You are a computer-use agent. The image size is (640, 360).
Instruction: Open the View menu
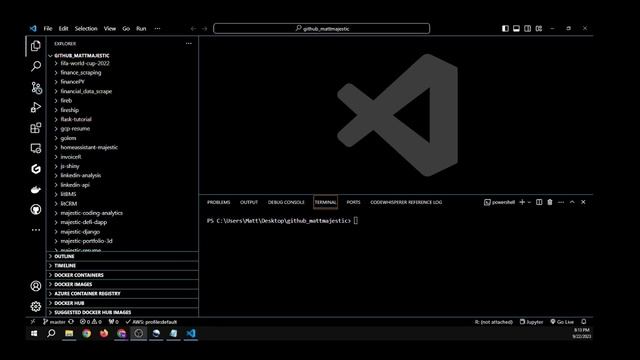pos(110,29)
